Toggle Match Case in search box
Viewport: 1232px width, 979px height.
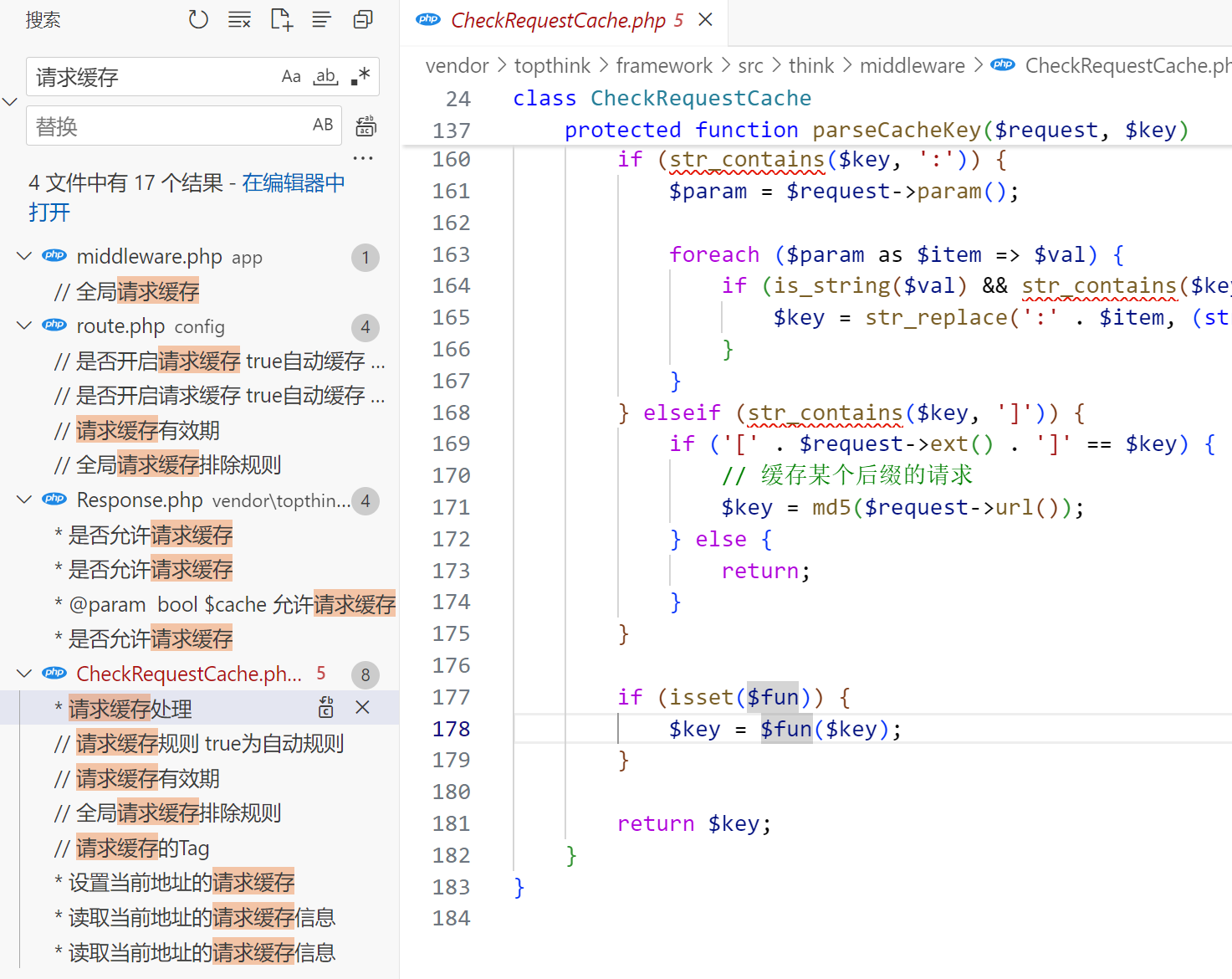(x=291, y=77)
